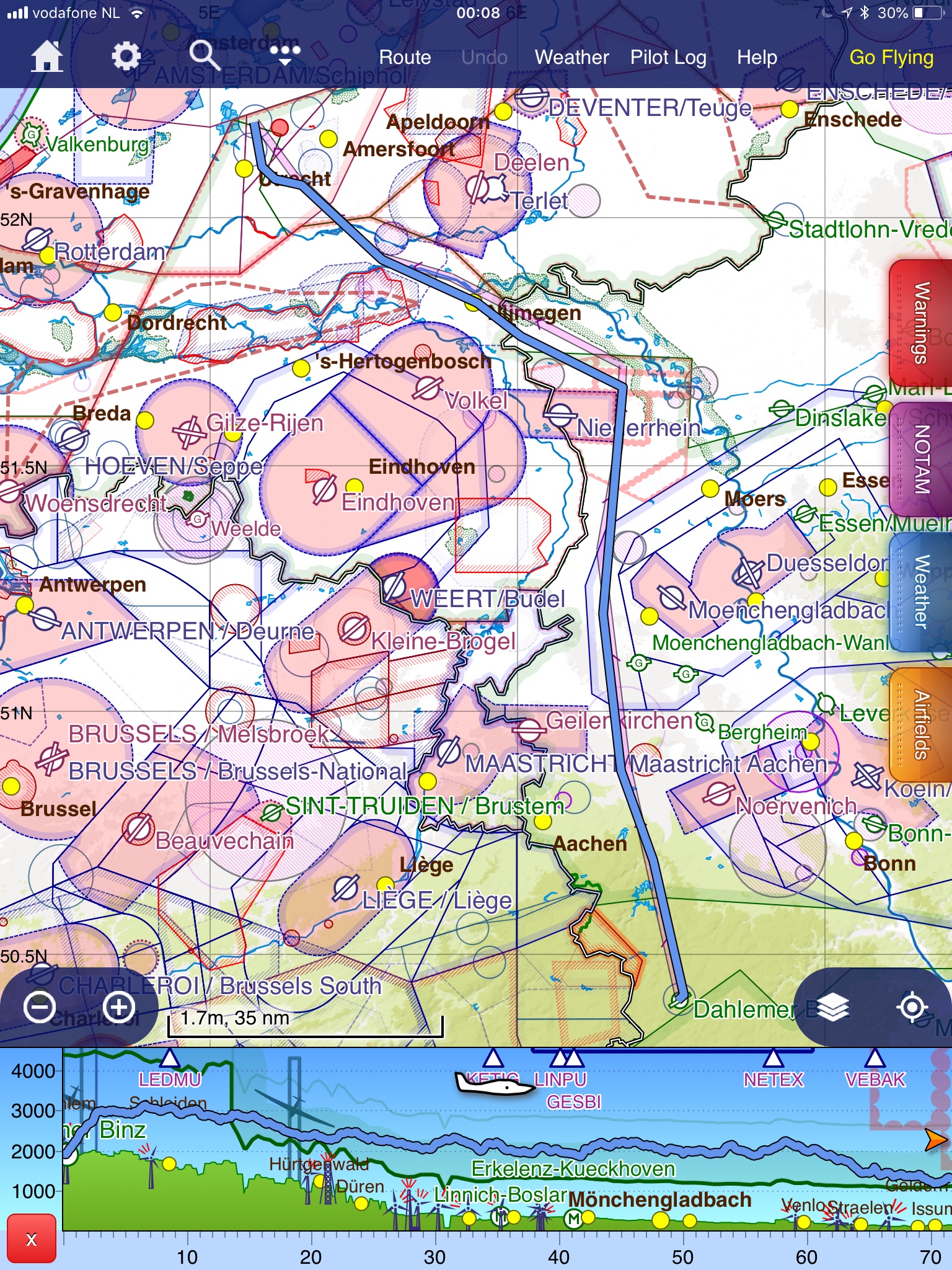Open the orange Airfields side tab
The image size is (952, 1270).
pos(921,724)
